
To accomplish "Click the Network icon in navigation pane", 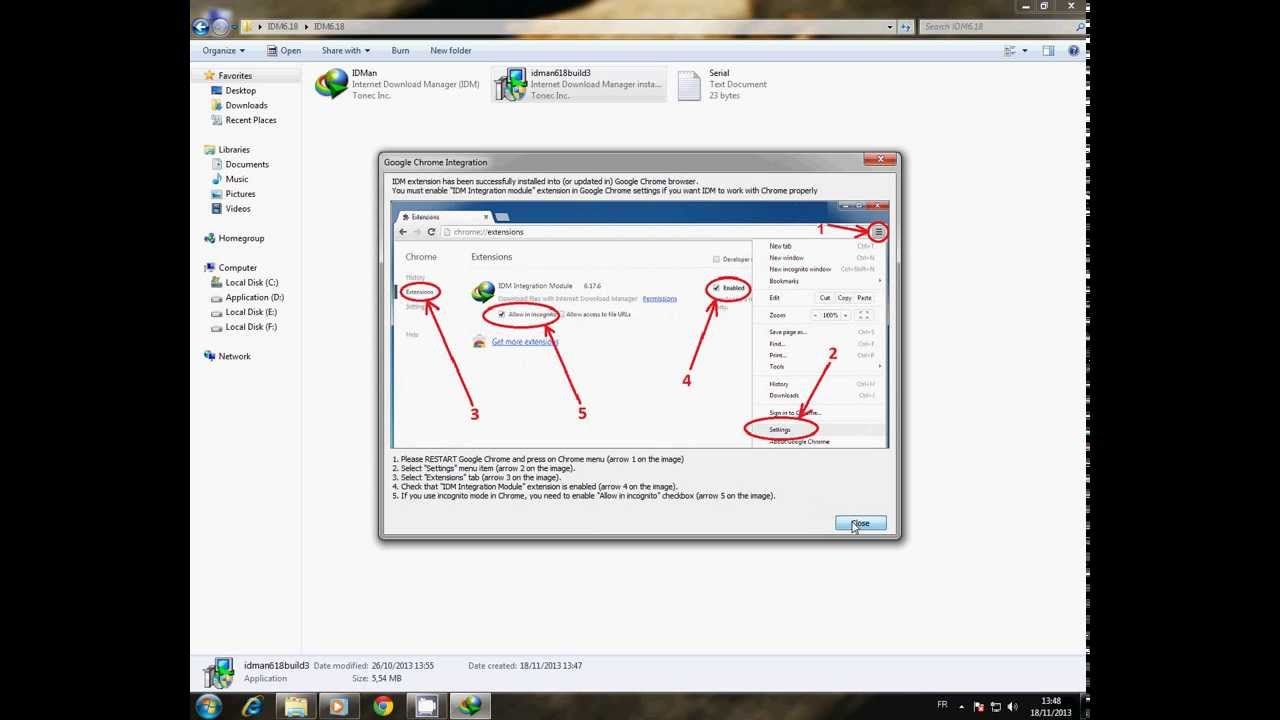I will 210,356.
